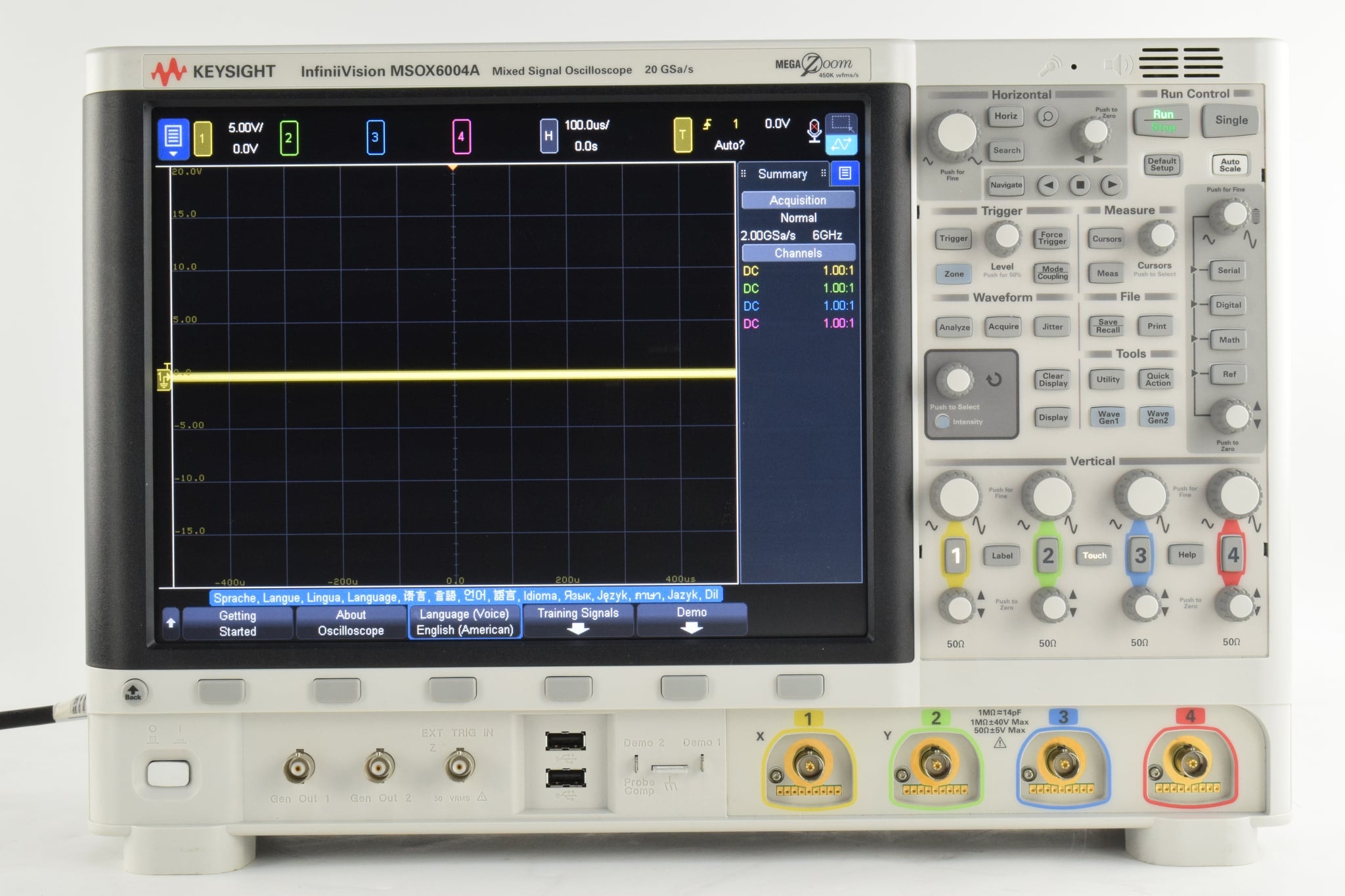The image size is (1345, 896).
Task: Expand the Acquisition section in the Summary panel
Action: click(799, 200)
